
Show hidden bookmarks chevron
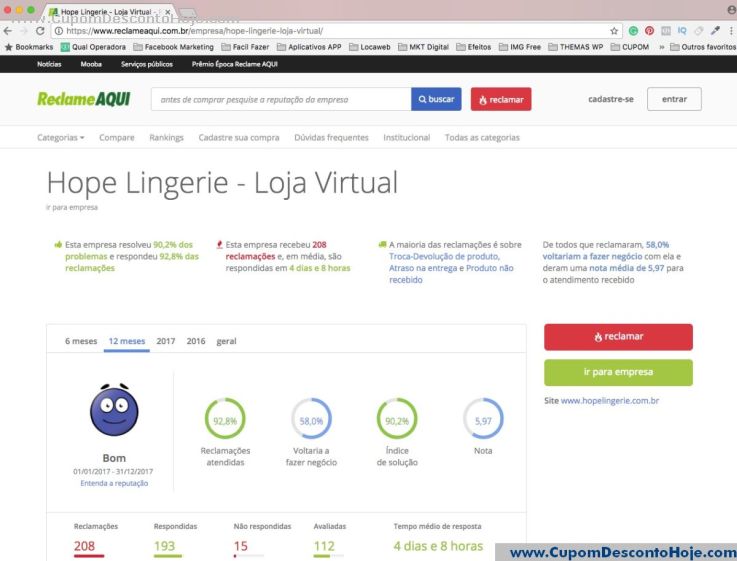pos(661,47)
